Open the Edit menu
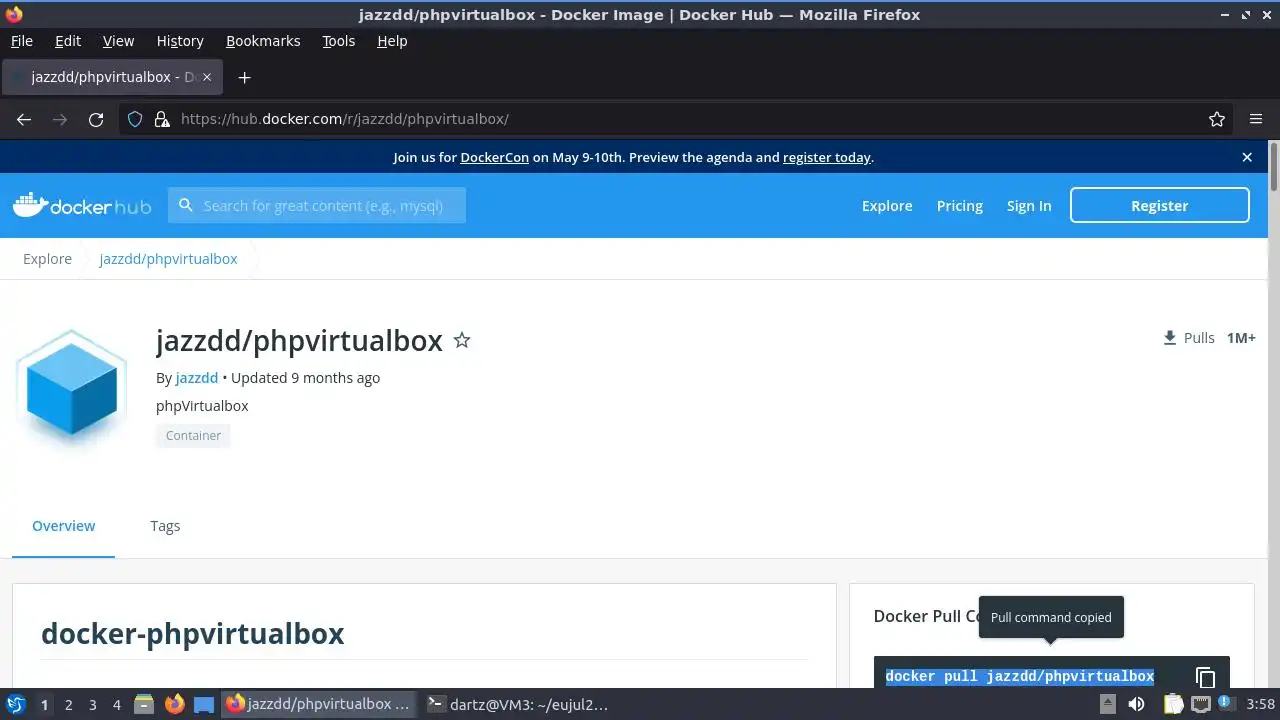 coord(68,41)
